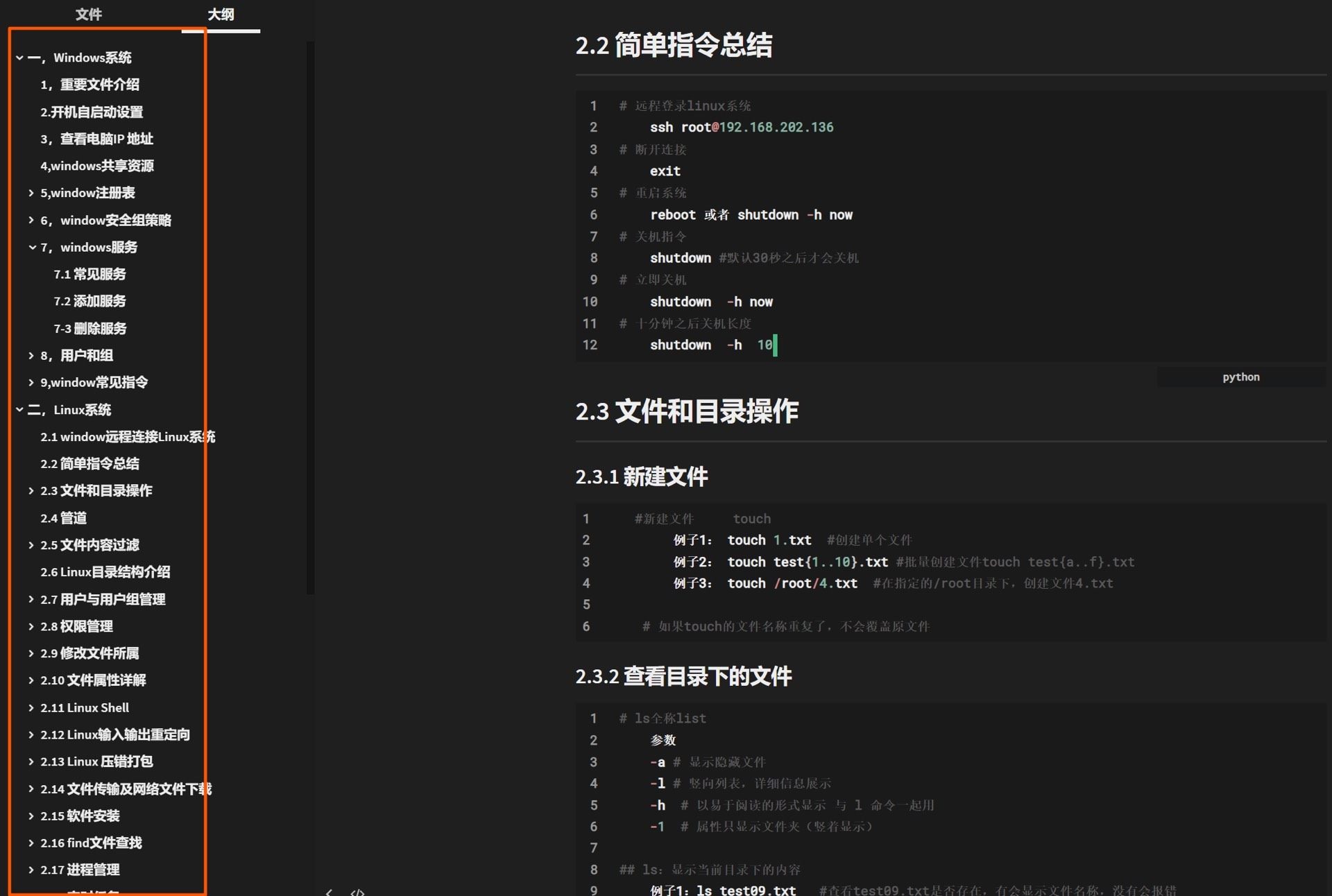Screen dimensions: 1332x896
Task: Toggle source code mode icon
Action: pos(357,892)
